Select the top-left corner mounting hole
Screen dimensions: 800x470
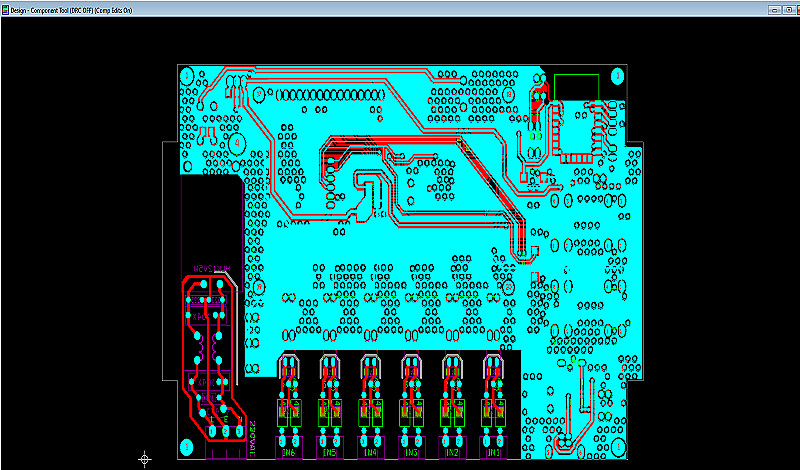coord(187,76)
